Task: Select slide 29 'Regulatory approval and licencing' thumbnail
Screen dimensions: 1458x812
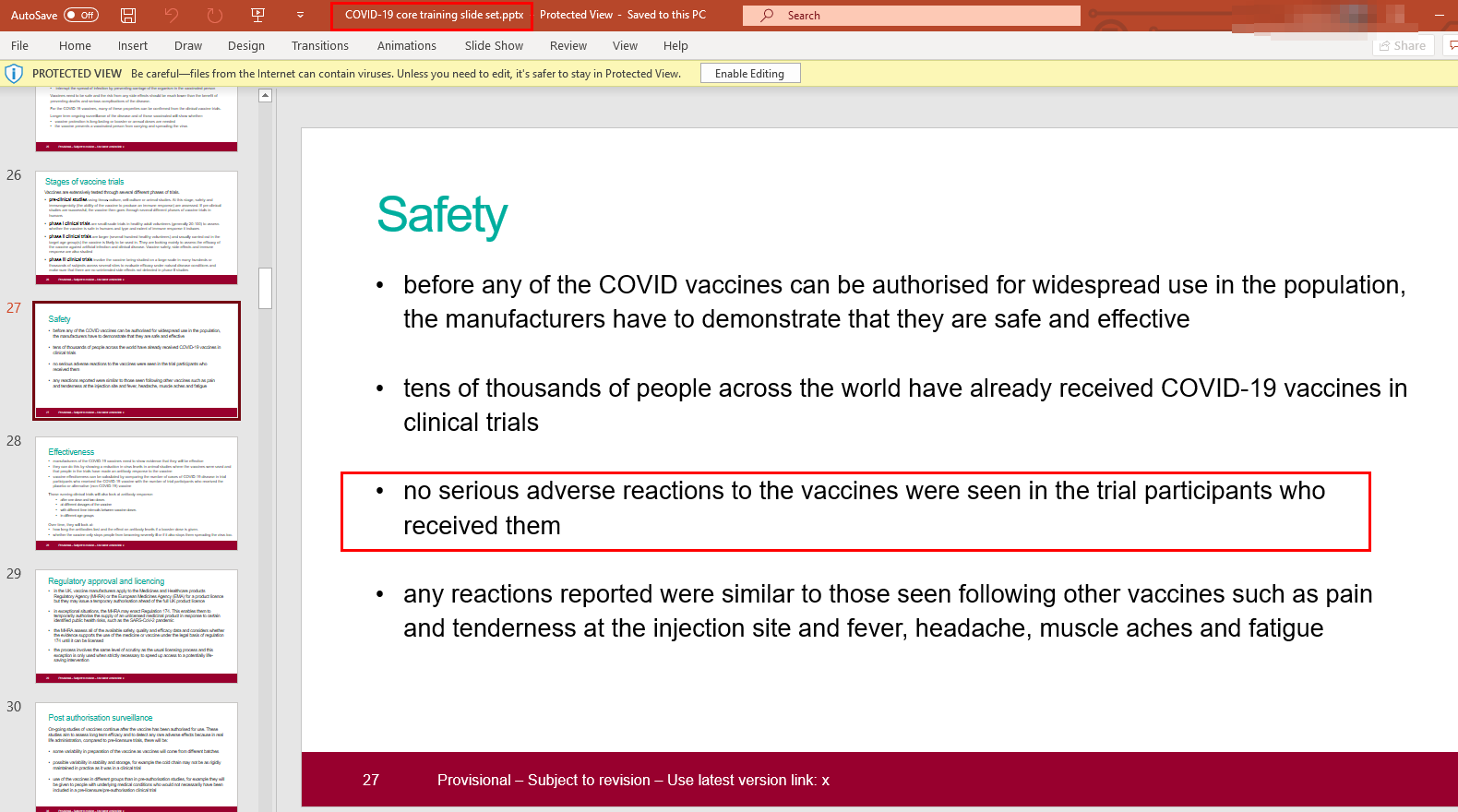Action: (137, 627)
